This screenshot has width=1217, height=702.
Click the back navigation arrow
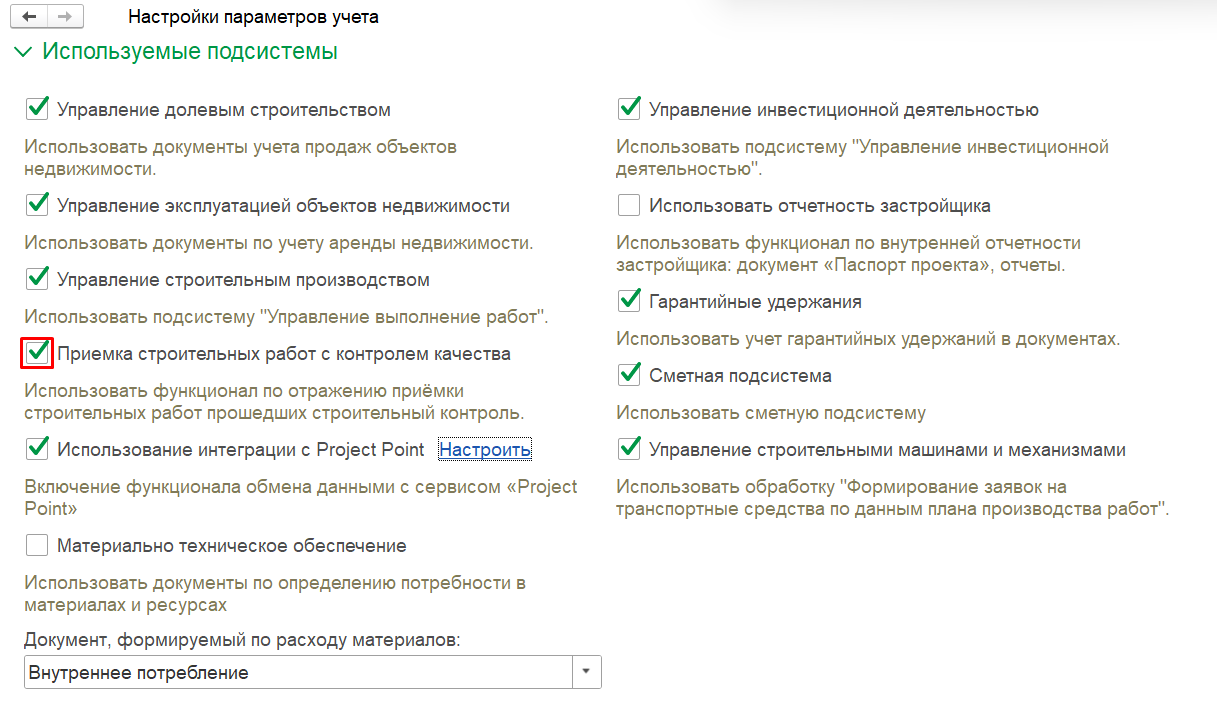tap(29, 17)
